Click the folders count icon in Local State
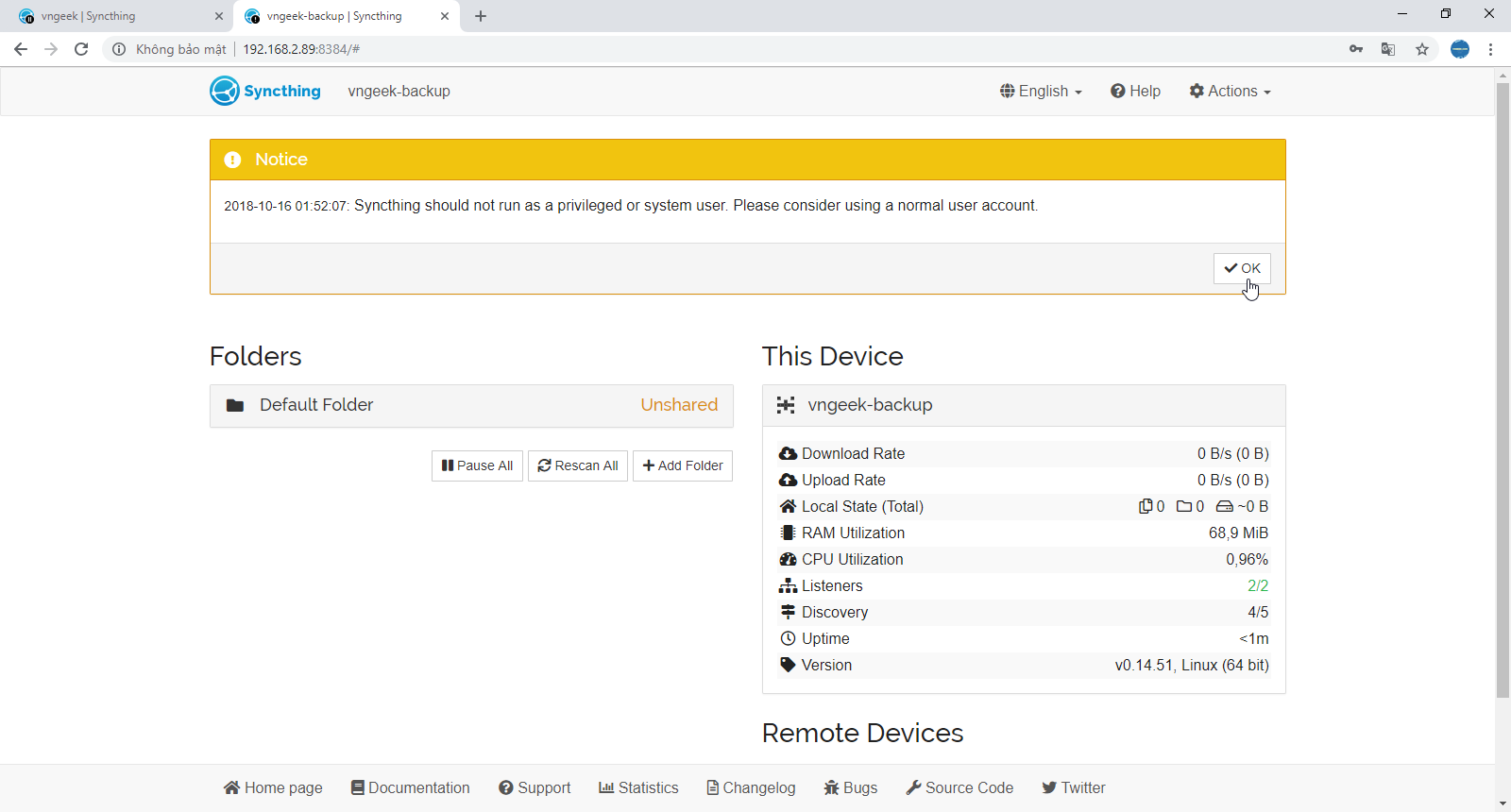This screenshot has height=812, width=1511. pos(1184,506)
